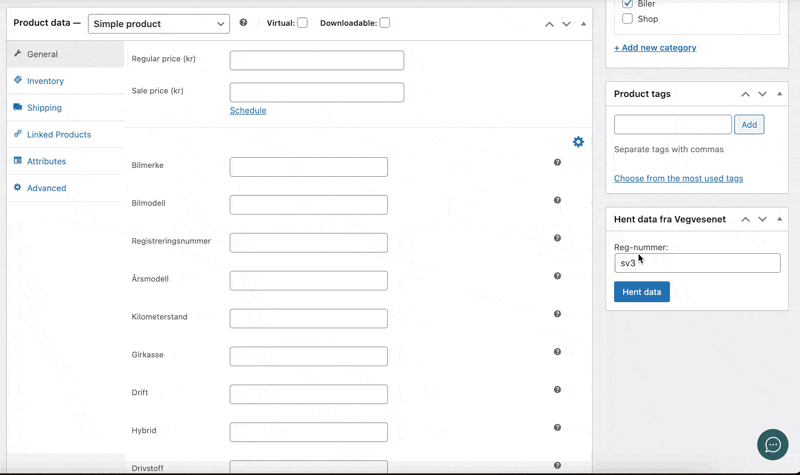Click the Reg-nummer input field
Image resolution: width=800 pixels, height=475 pixels.
pos(697,263)
